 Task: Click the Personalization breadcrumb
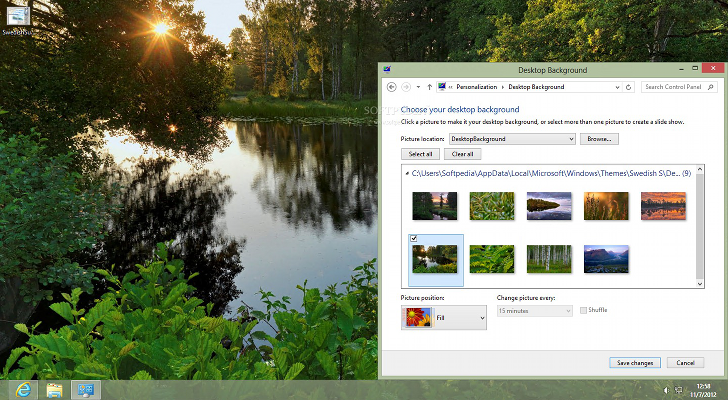pos(476,87)
